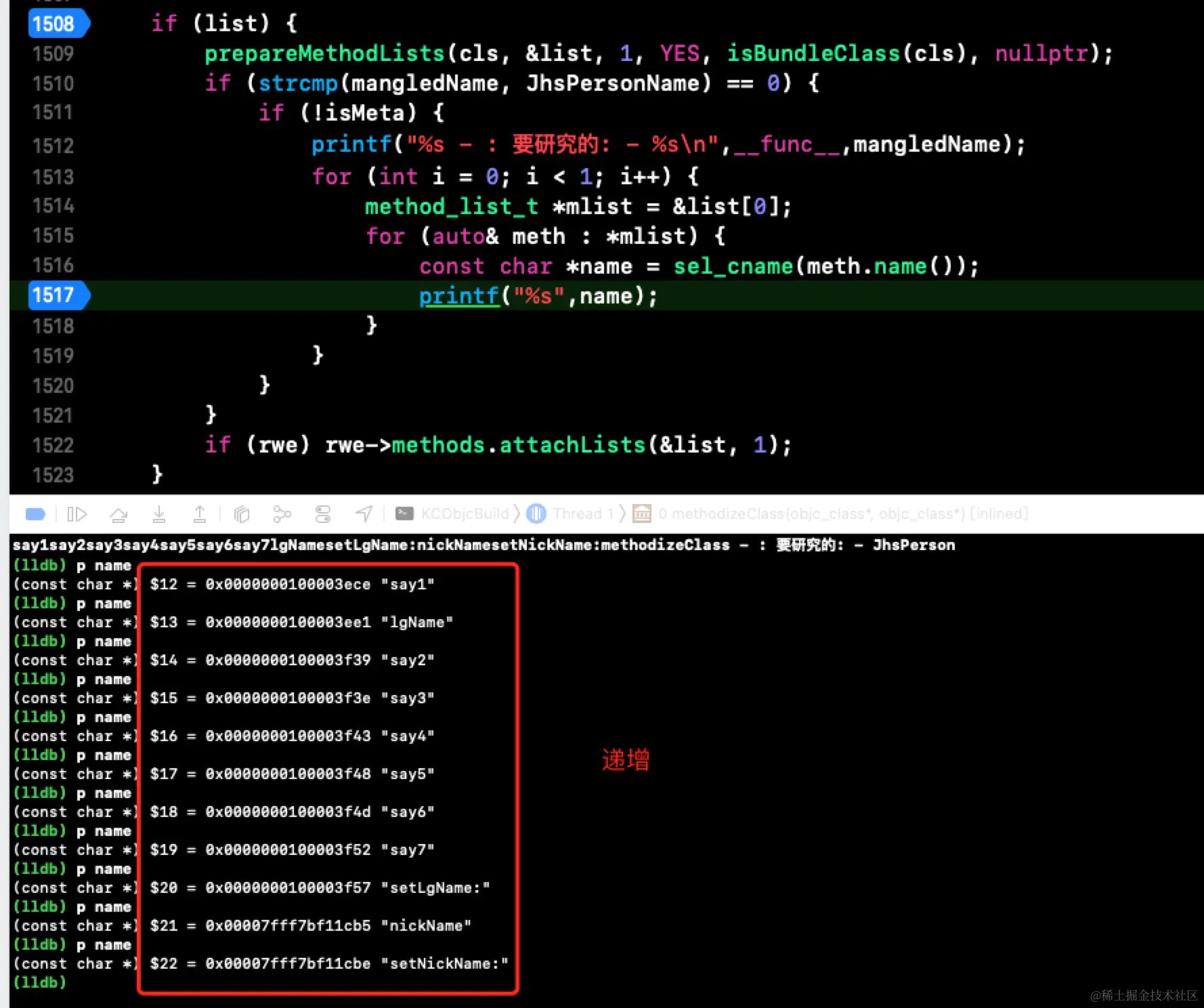
Task: Click line number 1510 in gutter
Action: (x=53, y=83)
